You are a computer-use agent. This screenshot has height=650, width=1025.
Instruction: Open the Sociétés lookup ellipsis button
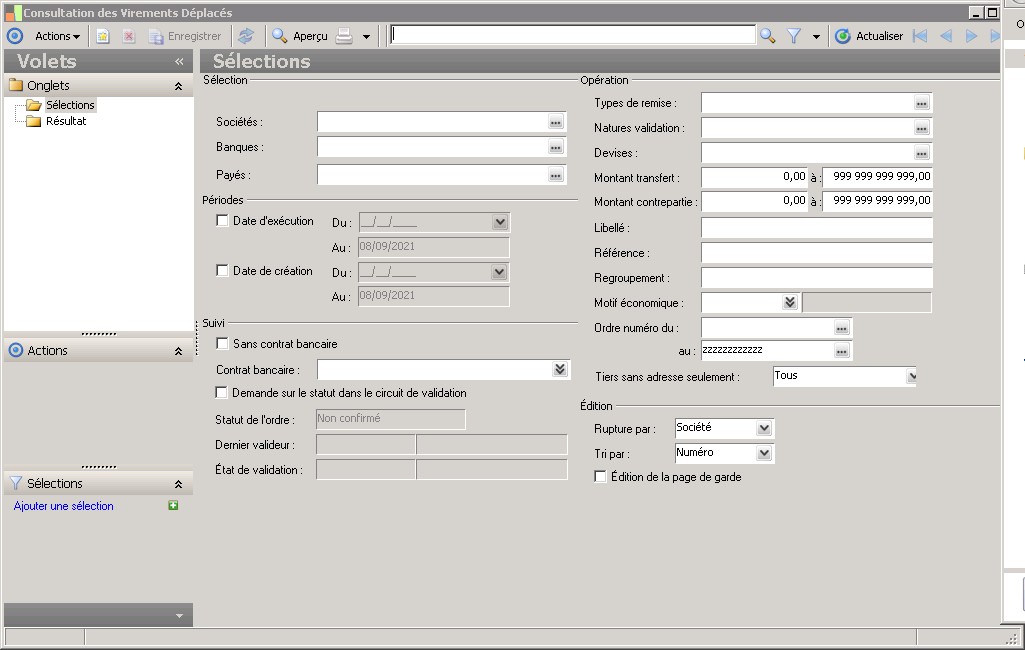coord(556,122)
